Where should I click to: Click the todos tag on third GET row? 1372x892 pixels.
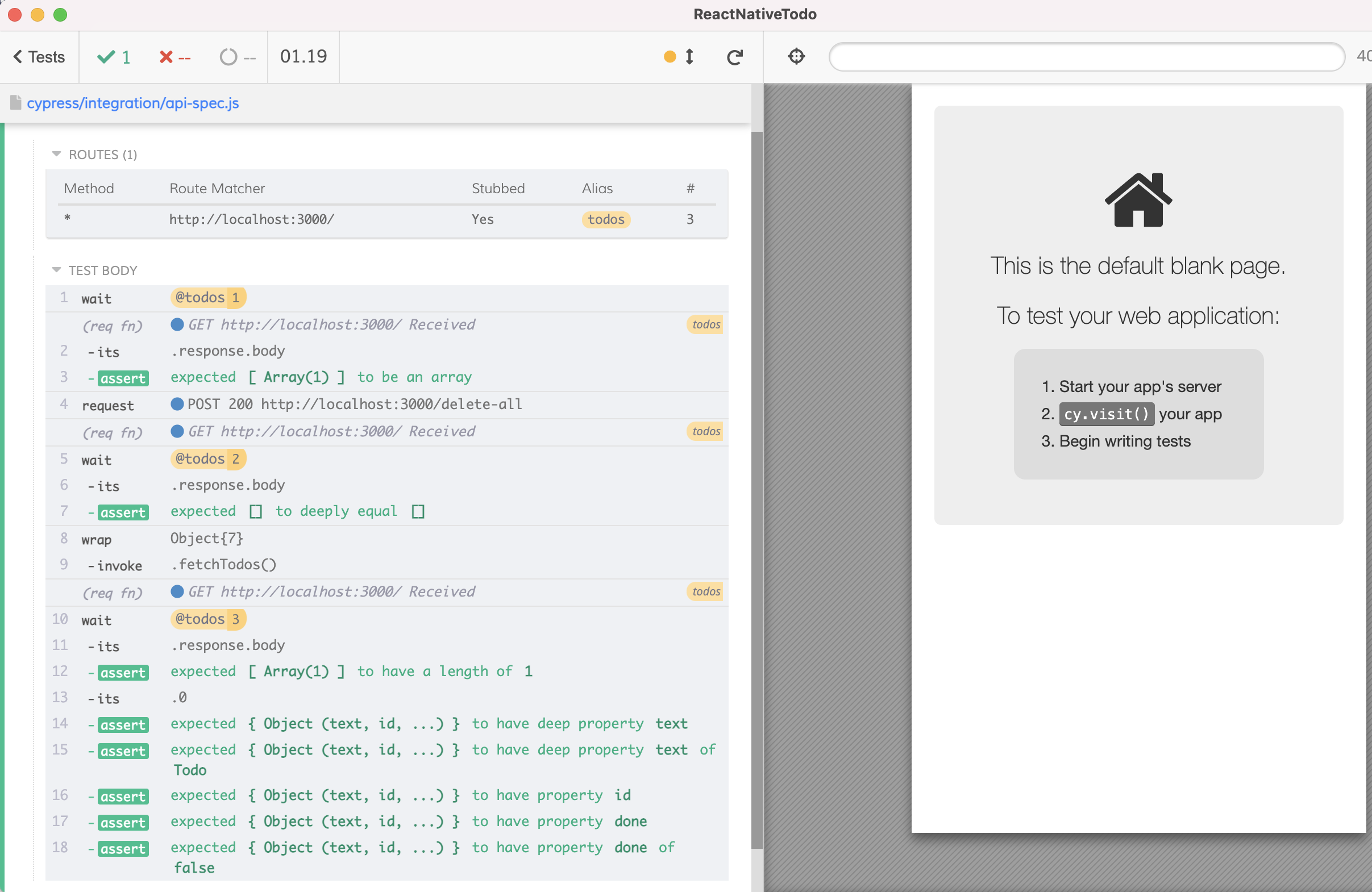705,591
